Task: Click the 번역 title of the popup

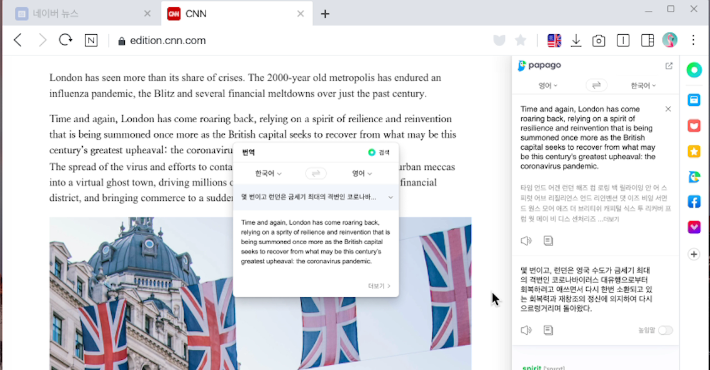Action: point(249,153)
